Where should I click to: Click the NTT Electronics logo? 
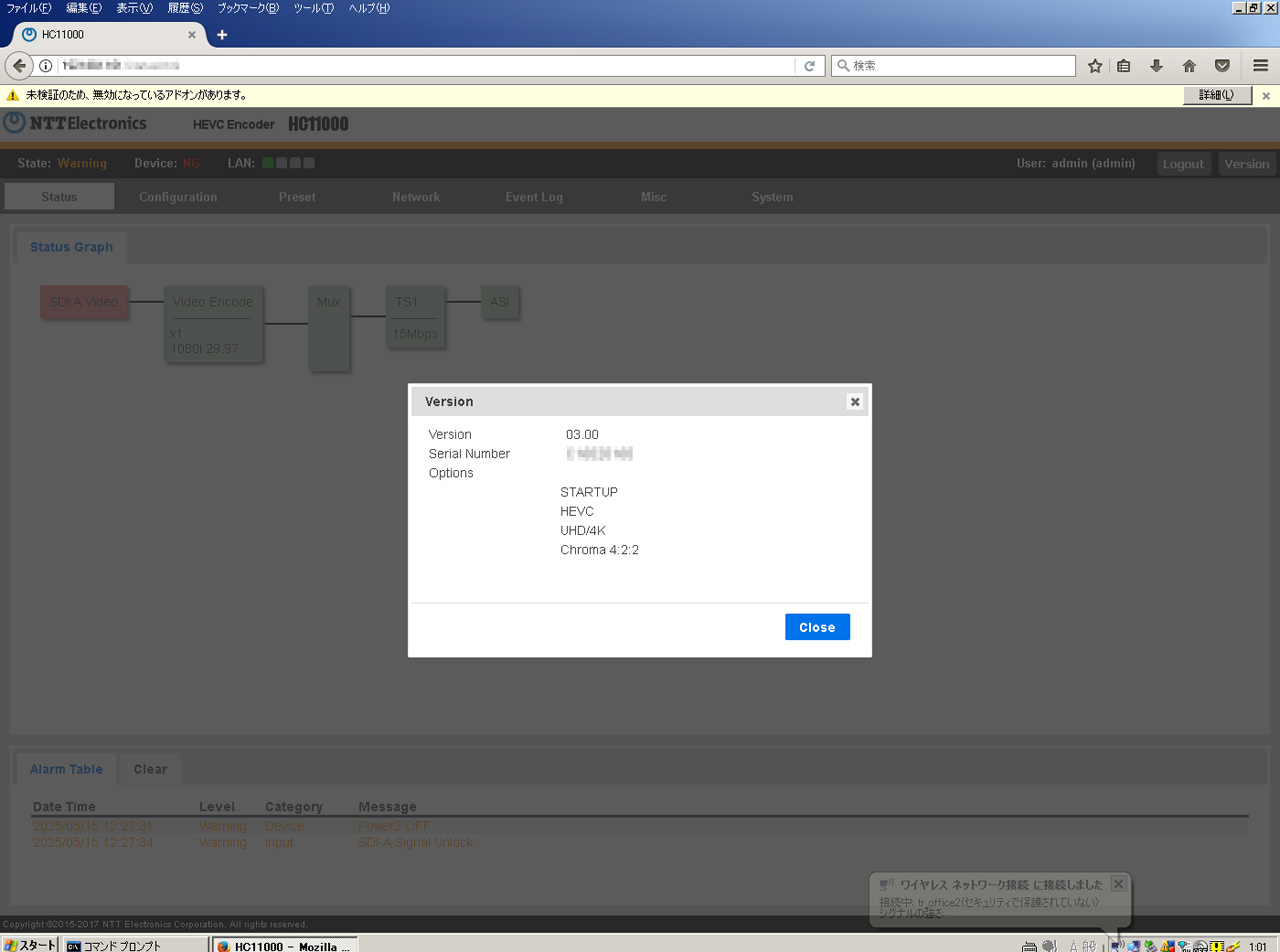(x=75, y=124)
